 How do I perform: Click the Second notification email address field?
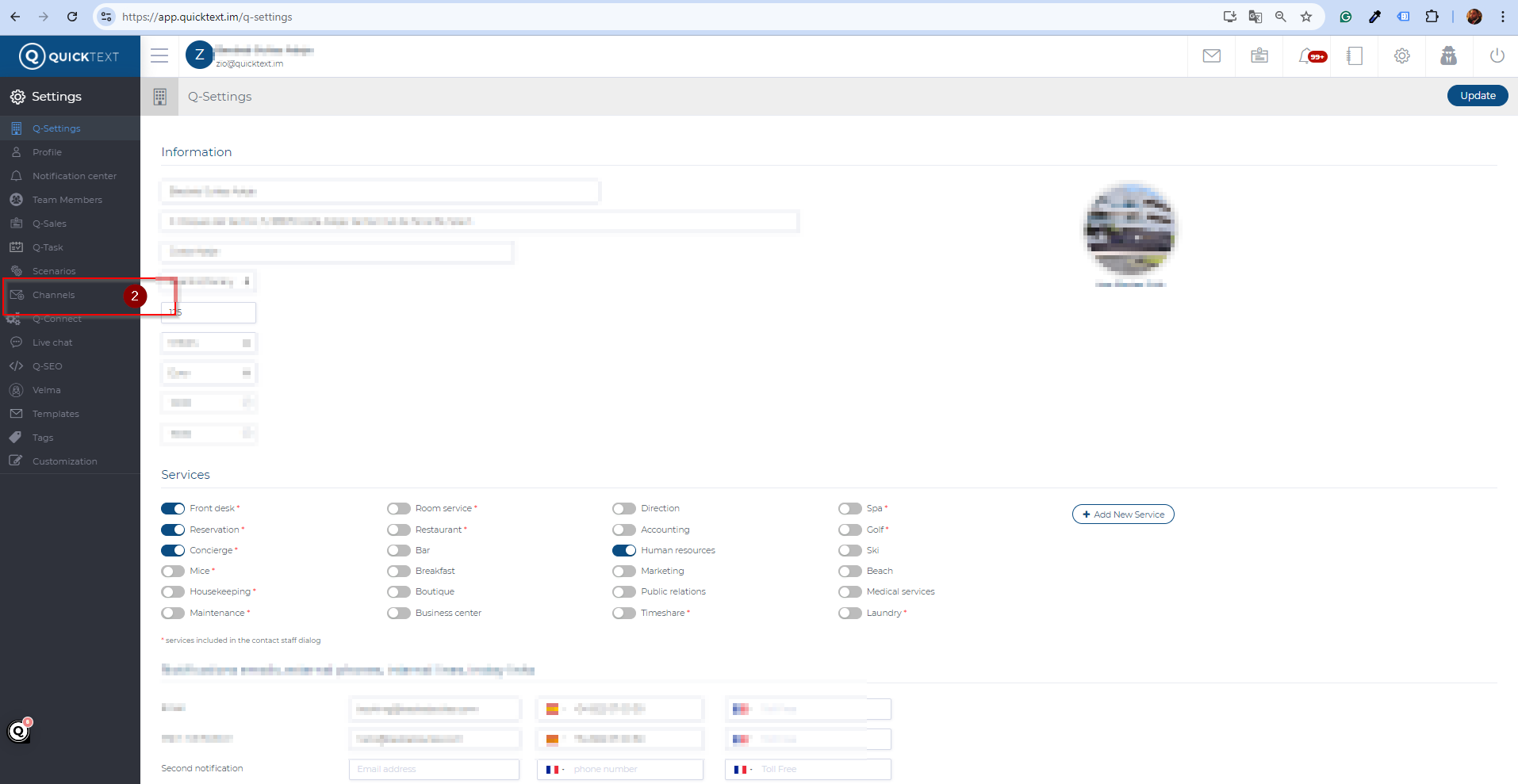click(x=434, y=770)
